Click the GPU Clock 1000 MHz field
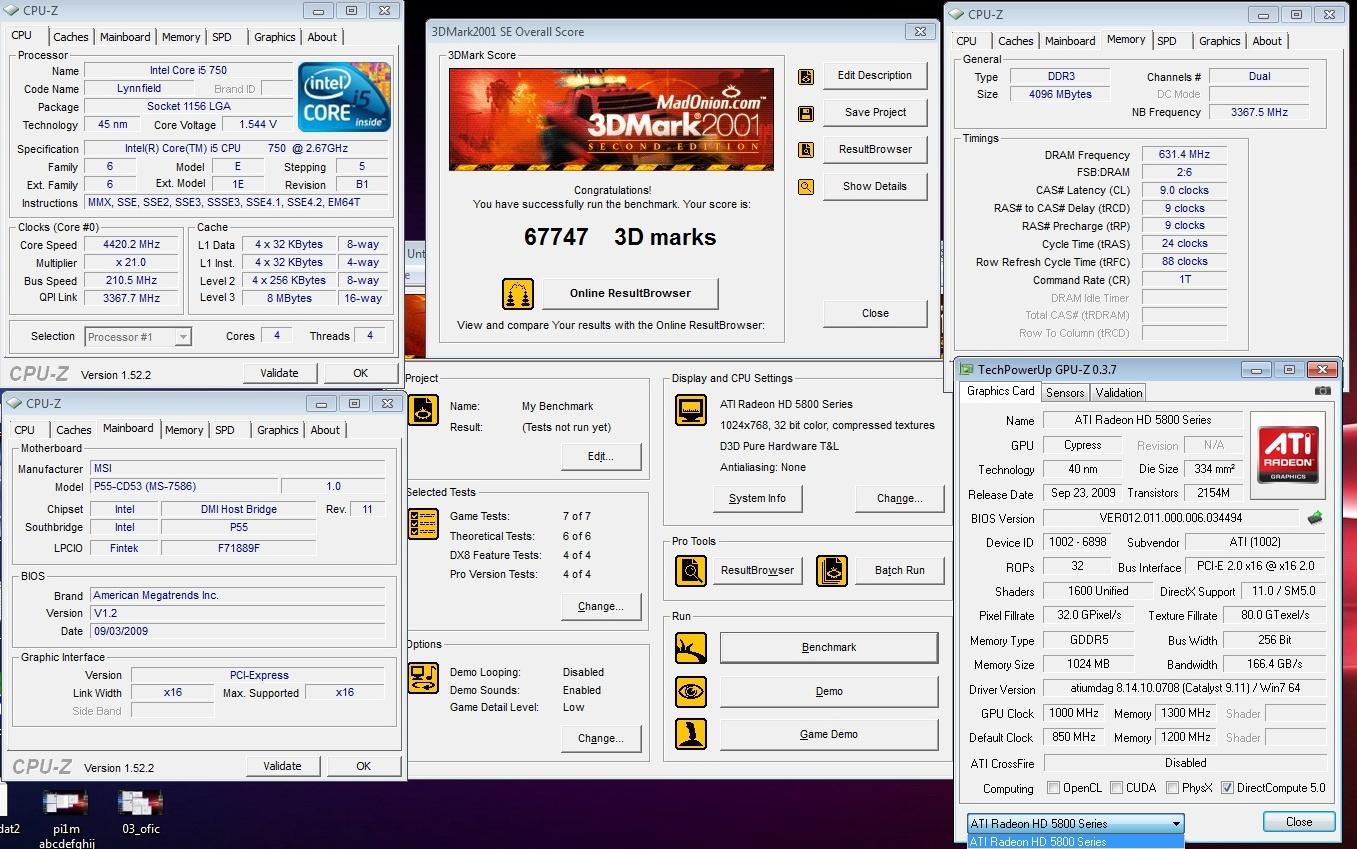 (1074, 713)
